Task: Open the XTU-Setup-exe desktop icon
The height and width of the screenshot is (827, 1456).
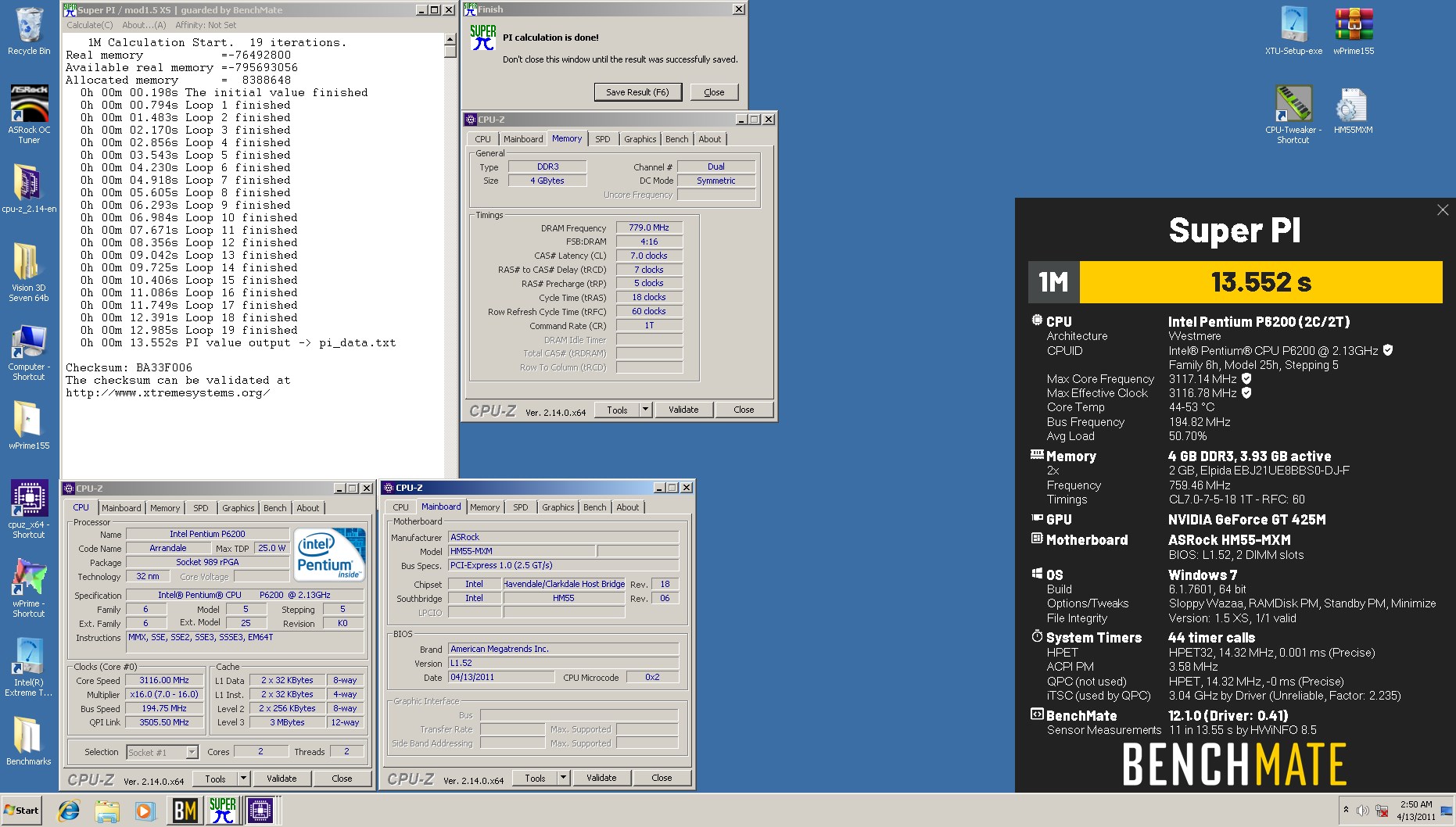Action: [1293, 30]
